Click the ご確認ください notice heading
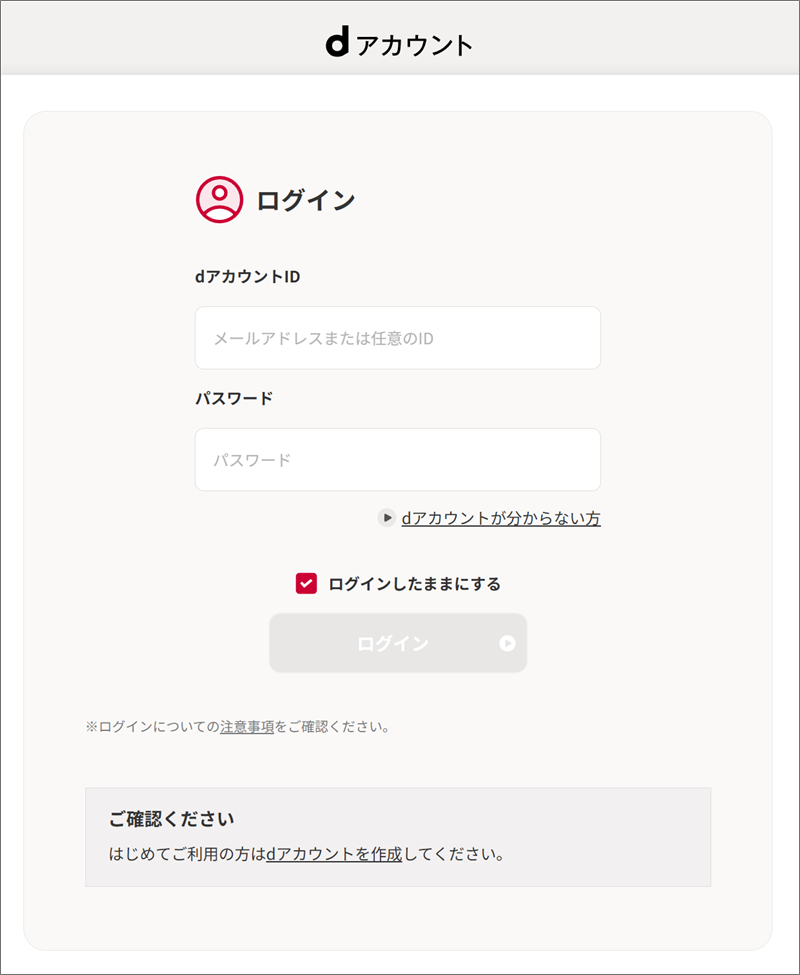 tap(172, 819)
